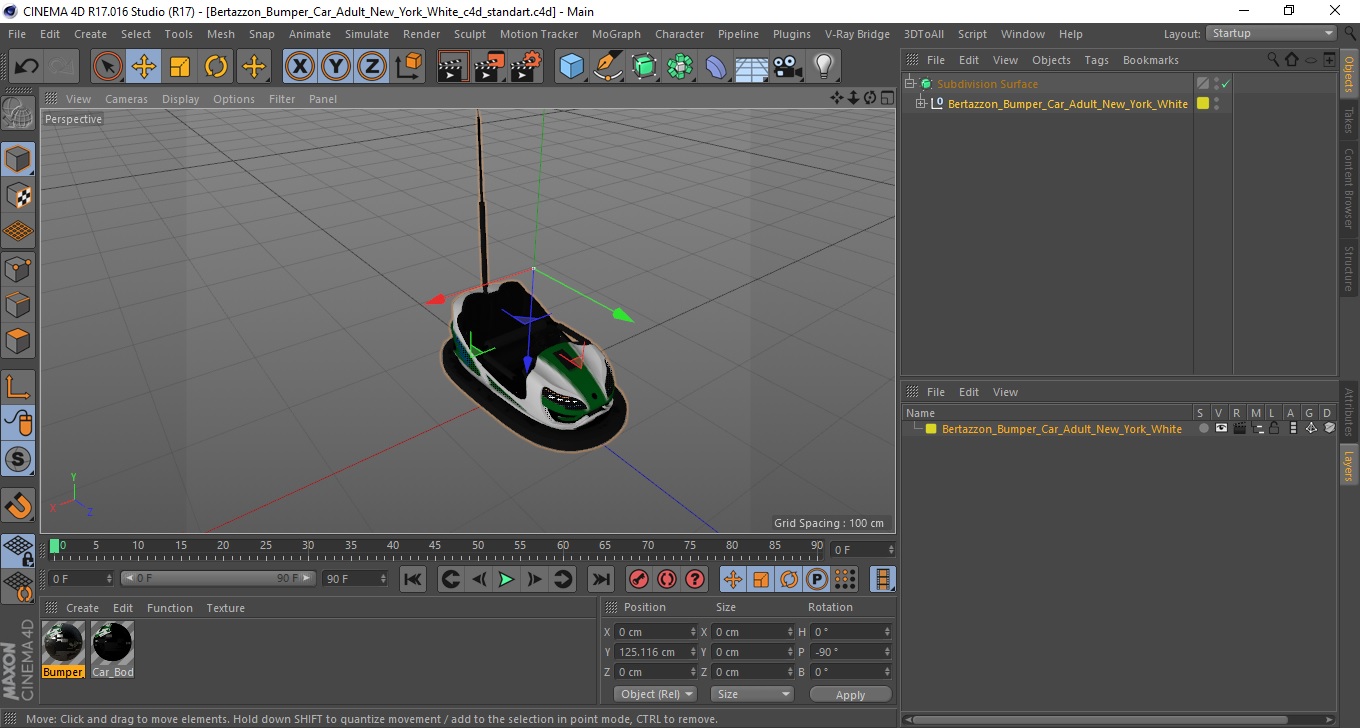Image resolution: width=1360 pixels, height=728 pixels.
Task: Toggle X axis lock
Action: pos(299,67)
